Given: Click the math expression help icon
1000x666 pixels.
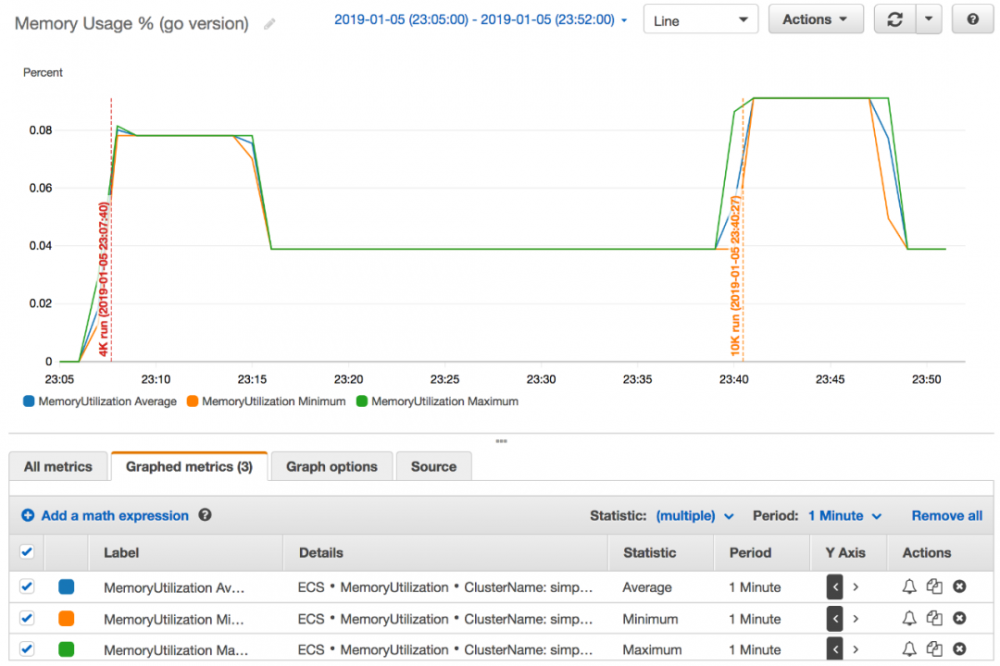Looking at the screenshot, I should tap(205, 515).
